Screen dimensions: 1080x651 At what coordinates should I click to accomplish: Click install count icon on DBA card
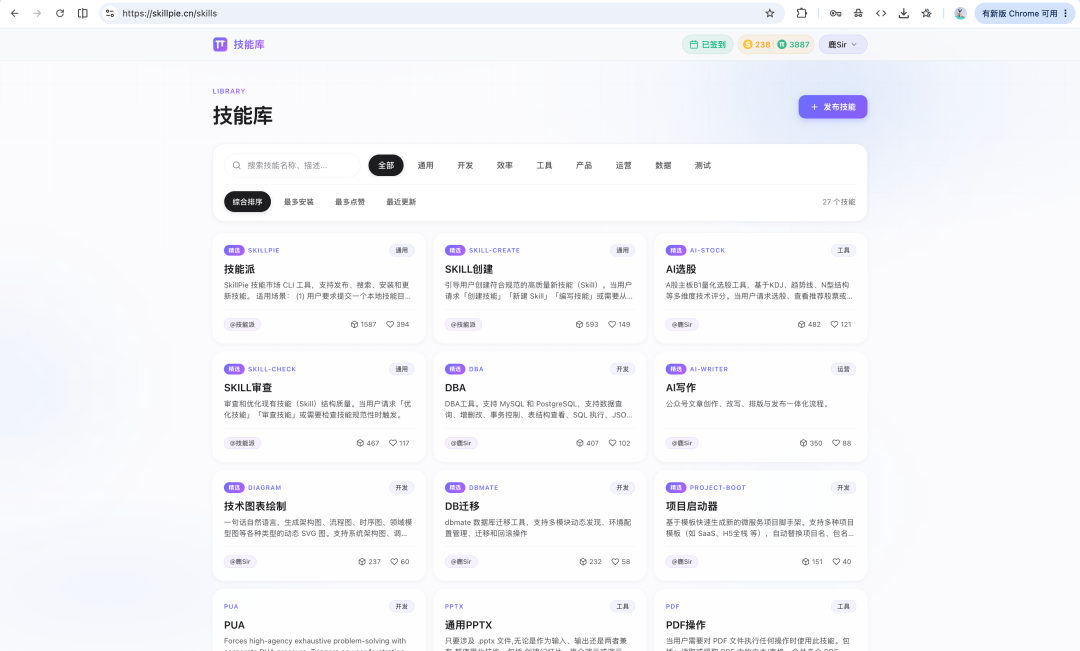(x=579, y=443)
